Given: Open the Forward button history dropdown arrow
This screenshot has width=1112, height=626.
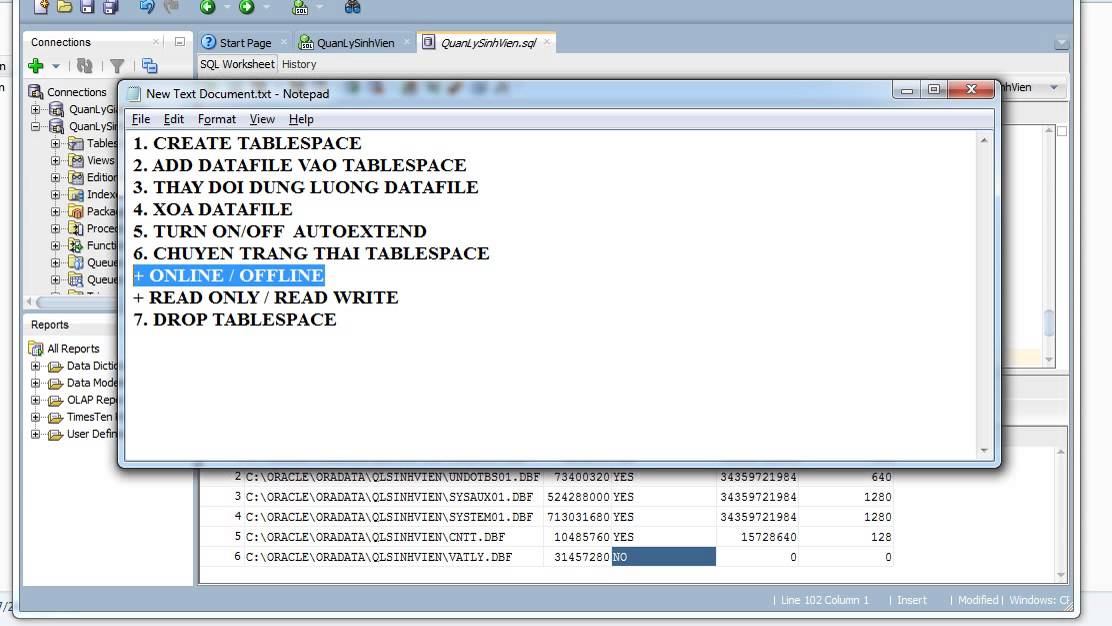Looking at the screenshot, I should [267, 7].
